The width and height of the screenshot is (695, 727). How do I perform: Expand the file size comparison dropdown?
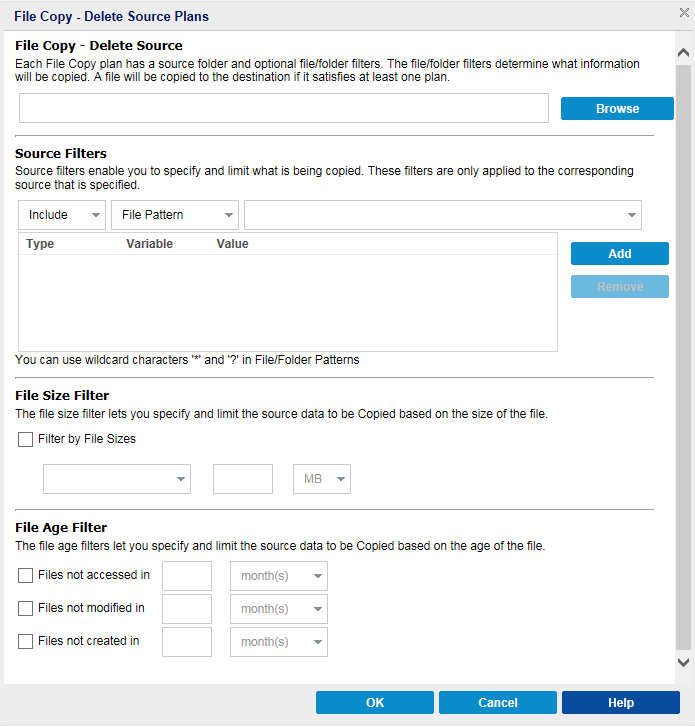(116, 479)
